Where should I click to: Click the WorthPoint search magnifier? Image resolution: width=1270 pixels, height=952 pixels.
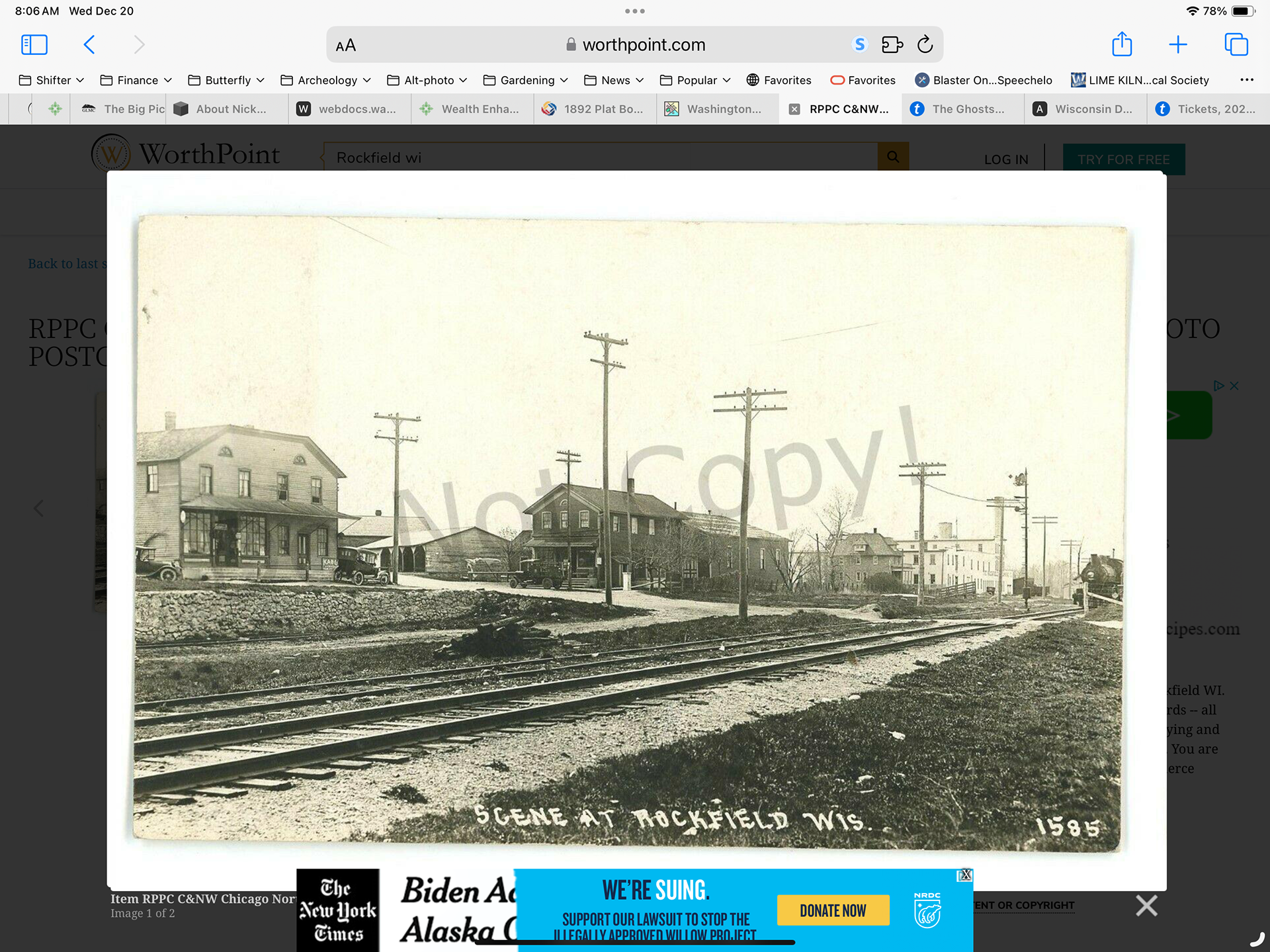point(893,157)
